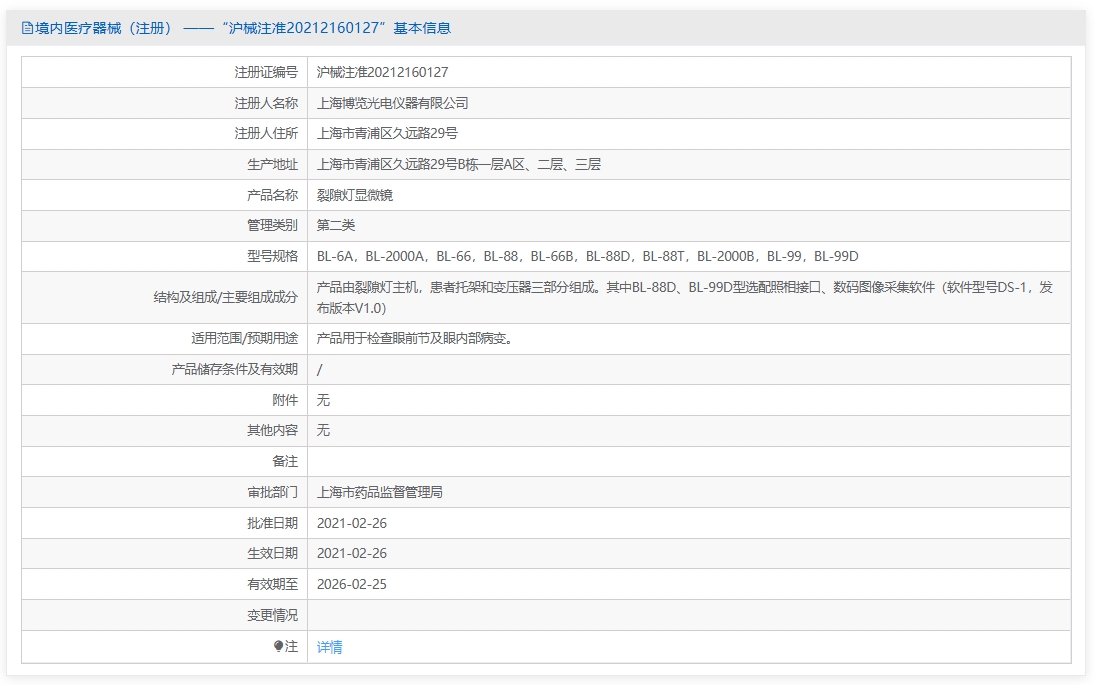Click the 其他内容 label
The width and height of the screenshot is (1095, 685).
pyautogui.click(x=272, y=430)
